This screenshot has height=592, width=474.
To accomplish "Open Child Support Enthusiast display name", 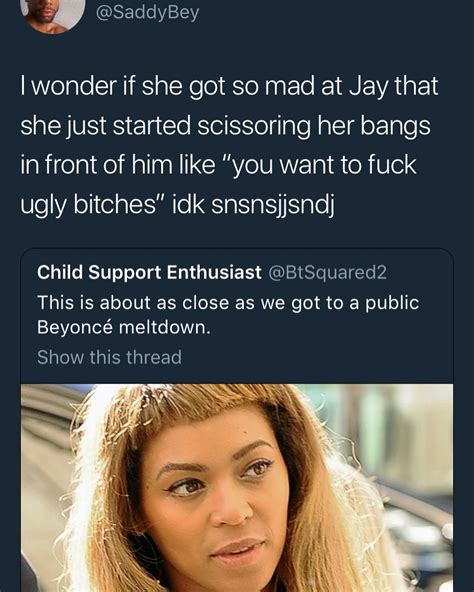I will pos(149,272).
